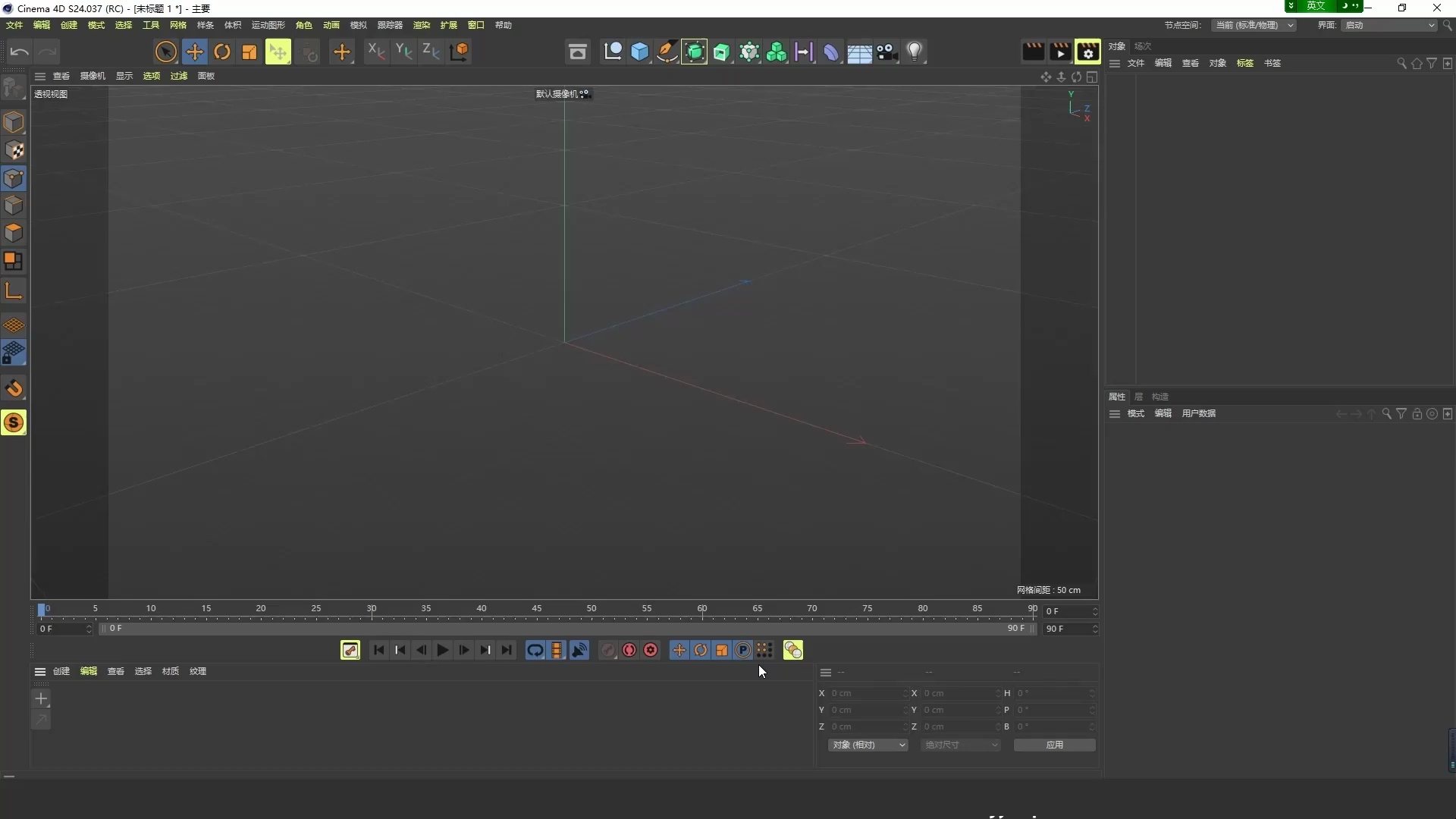Add a Light object
The height and width of the screenshot is (819, 1456).
click(915, 52)
